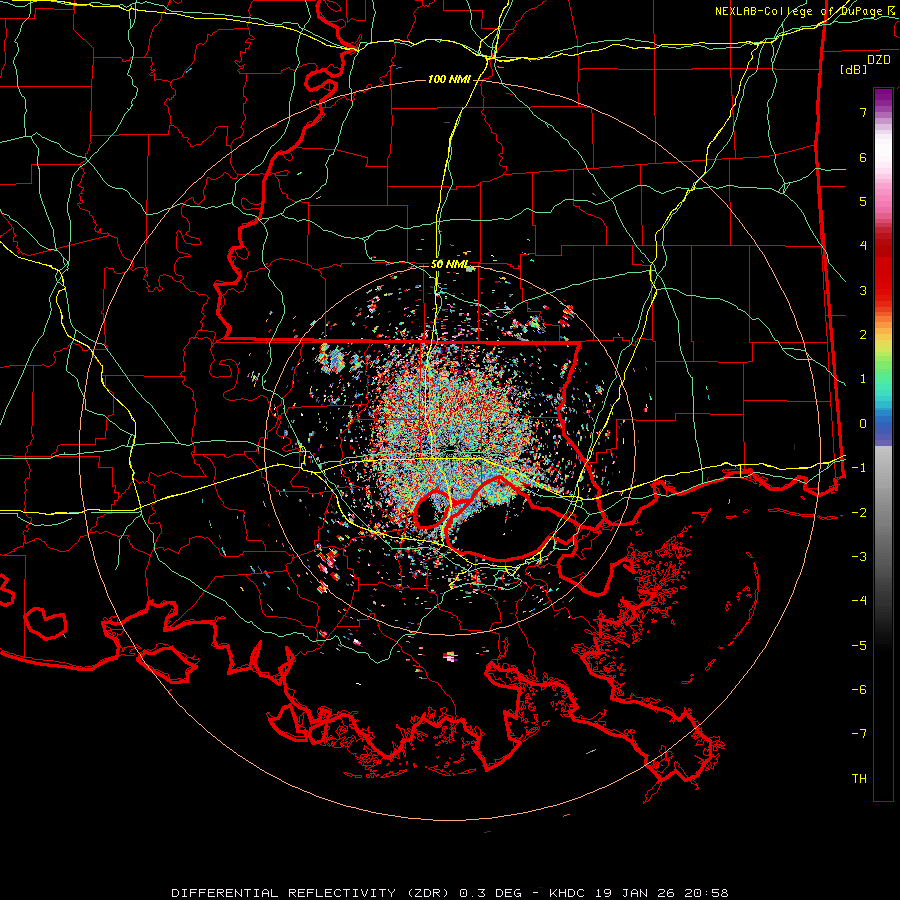Click the [dB] unit label

pyautogui.click(x=853, y=69)
